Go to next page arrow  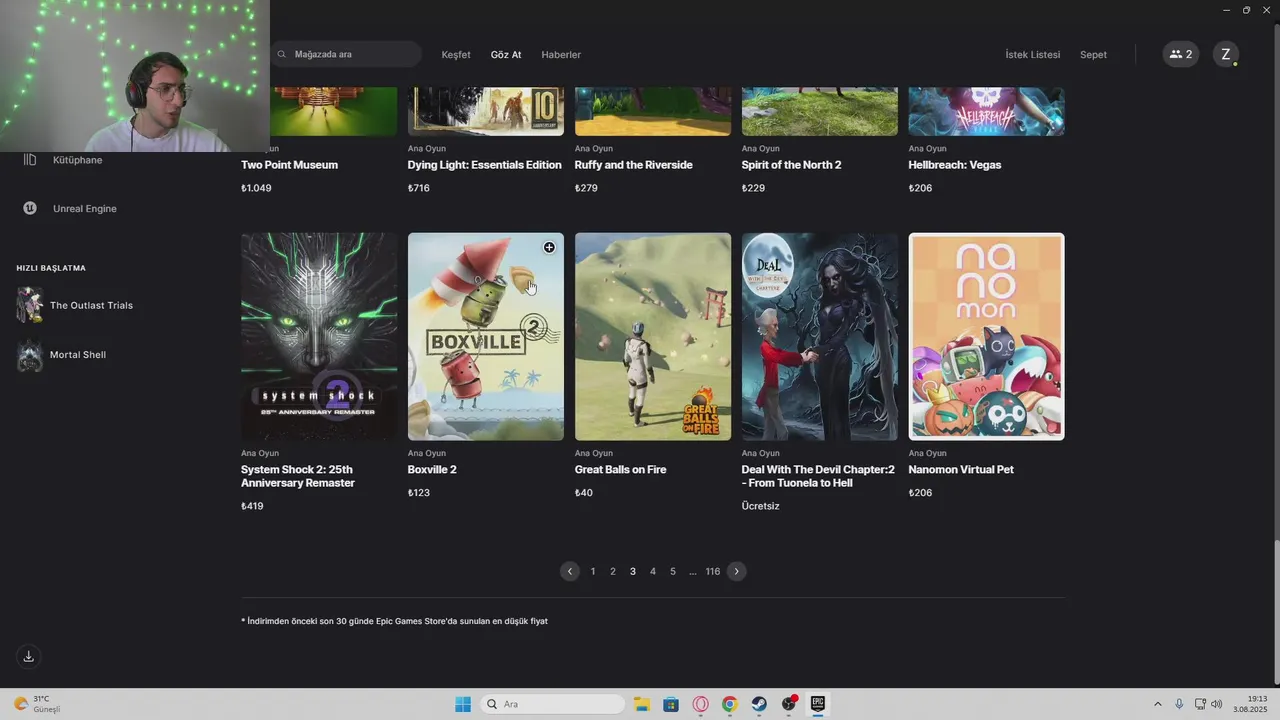coord(737,571)
